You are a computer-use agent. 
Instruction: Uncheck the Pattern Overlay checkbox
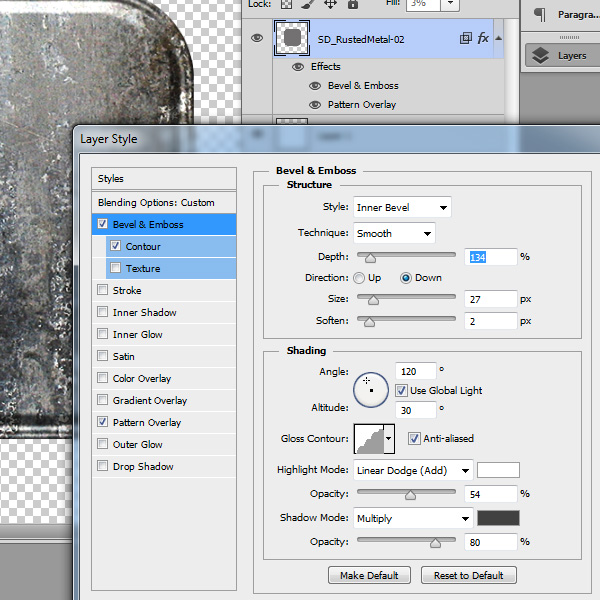(103, 422)
